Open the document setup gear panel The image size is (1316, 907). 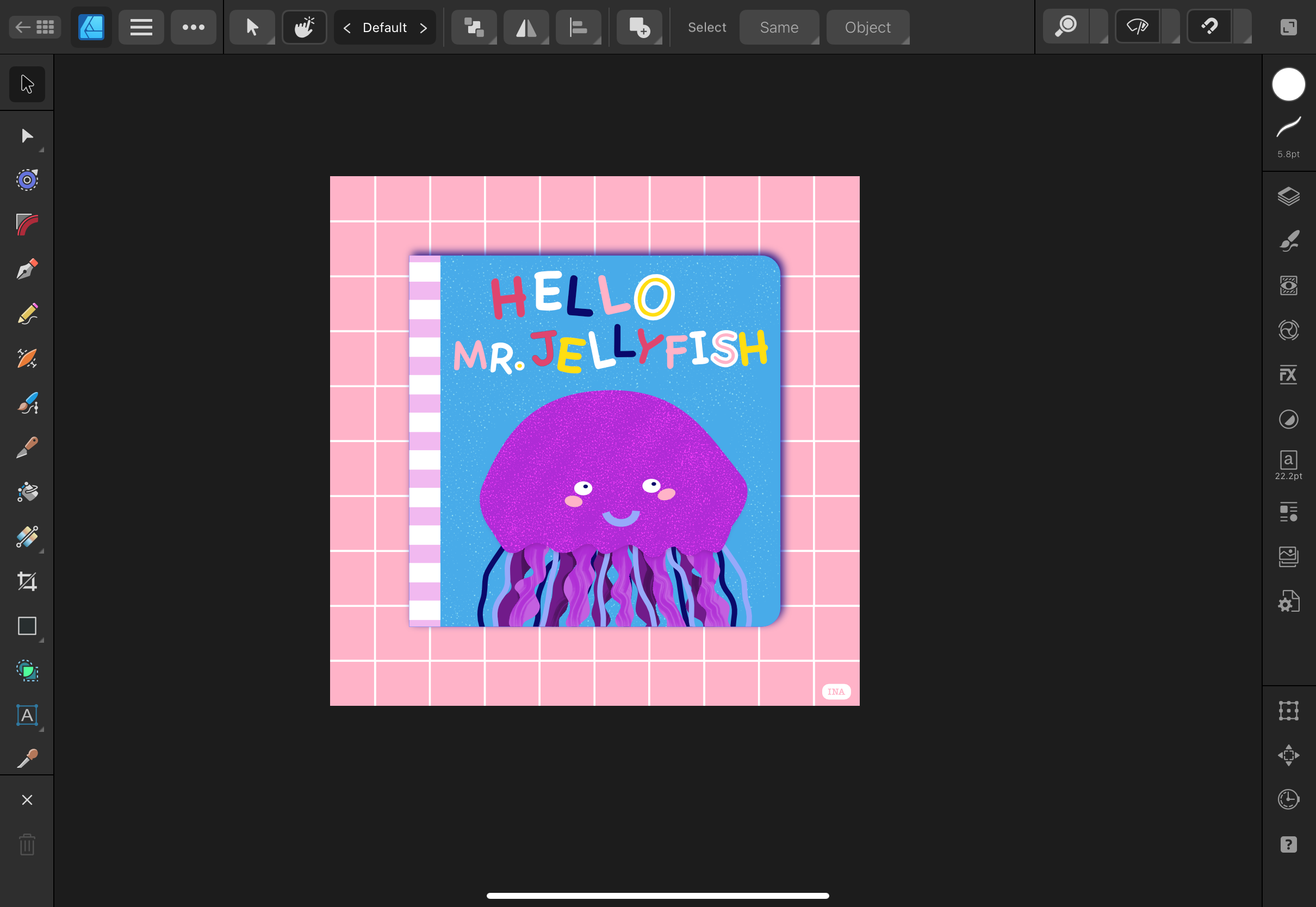click(x=1289, y=601)
